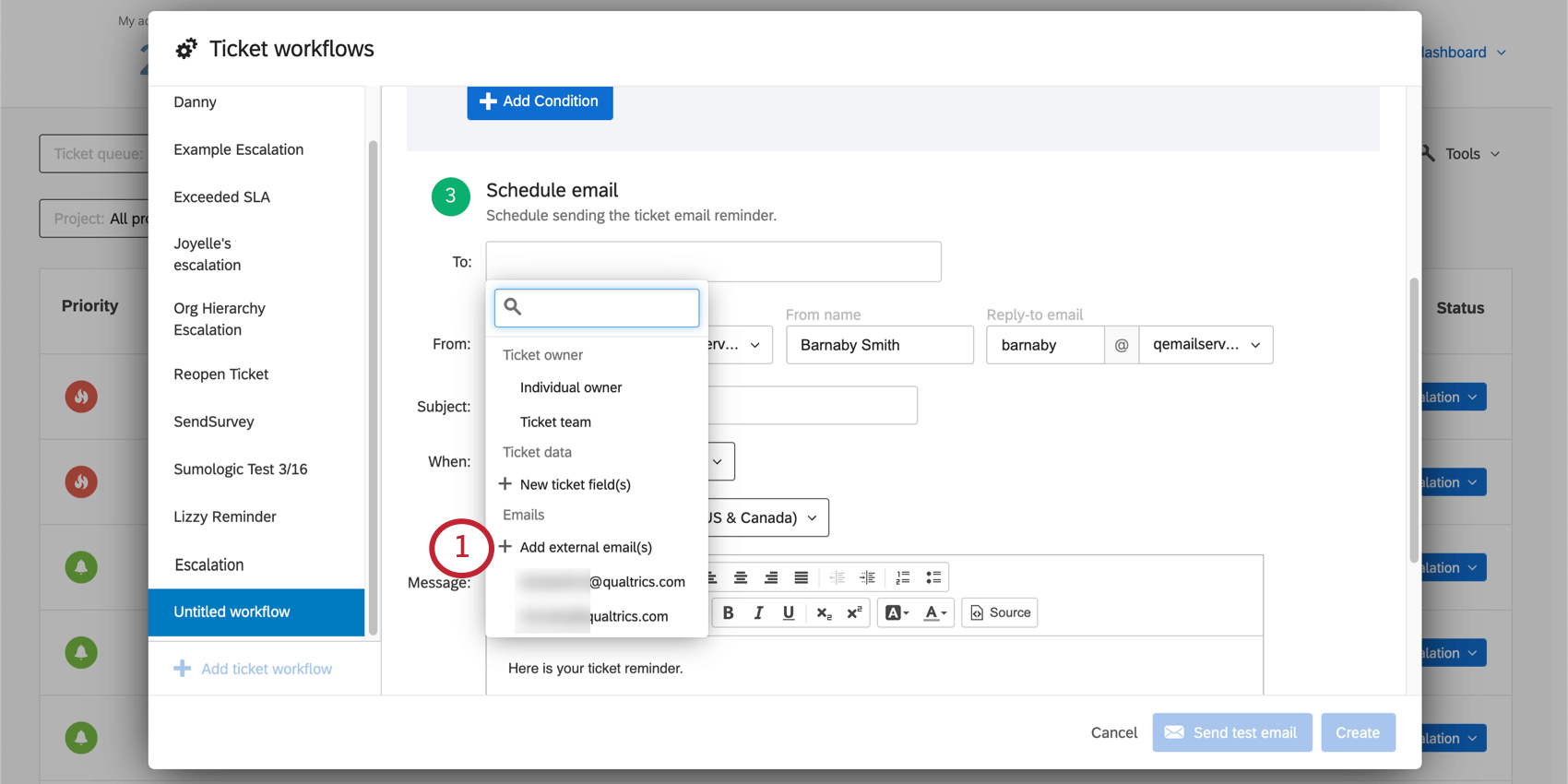Expand the time zone dropdown
The height and width of the screenshot is (784, 1568).
pos(766,517)
